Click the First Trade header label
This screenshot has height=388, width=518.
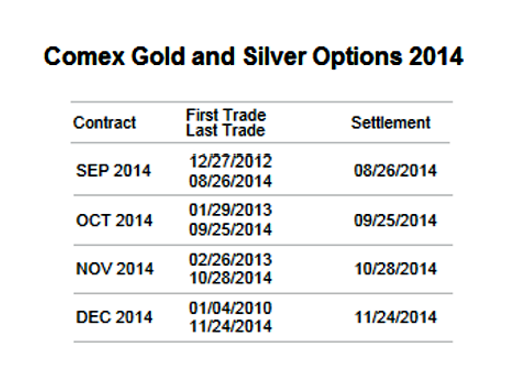click(x=226, y=115)
